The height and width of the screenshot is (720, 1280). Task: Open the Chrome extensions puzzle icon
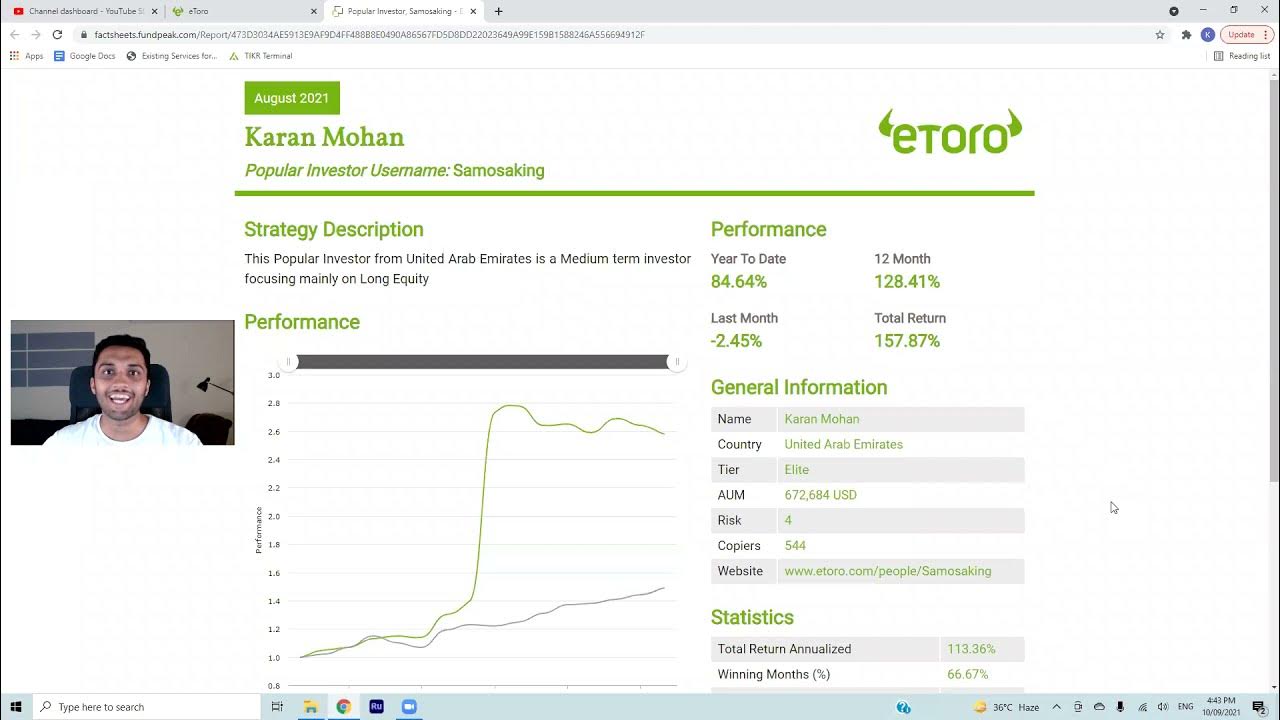1186,34
